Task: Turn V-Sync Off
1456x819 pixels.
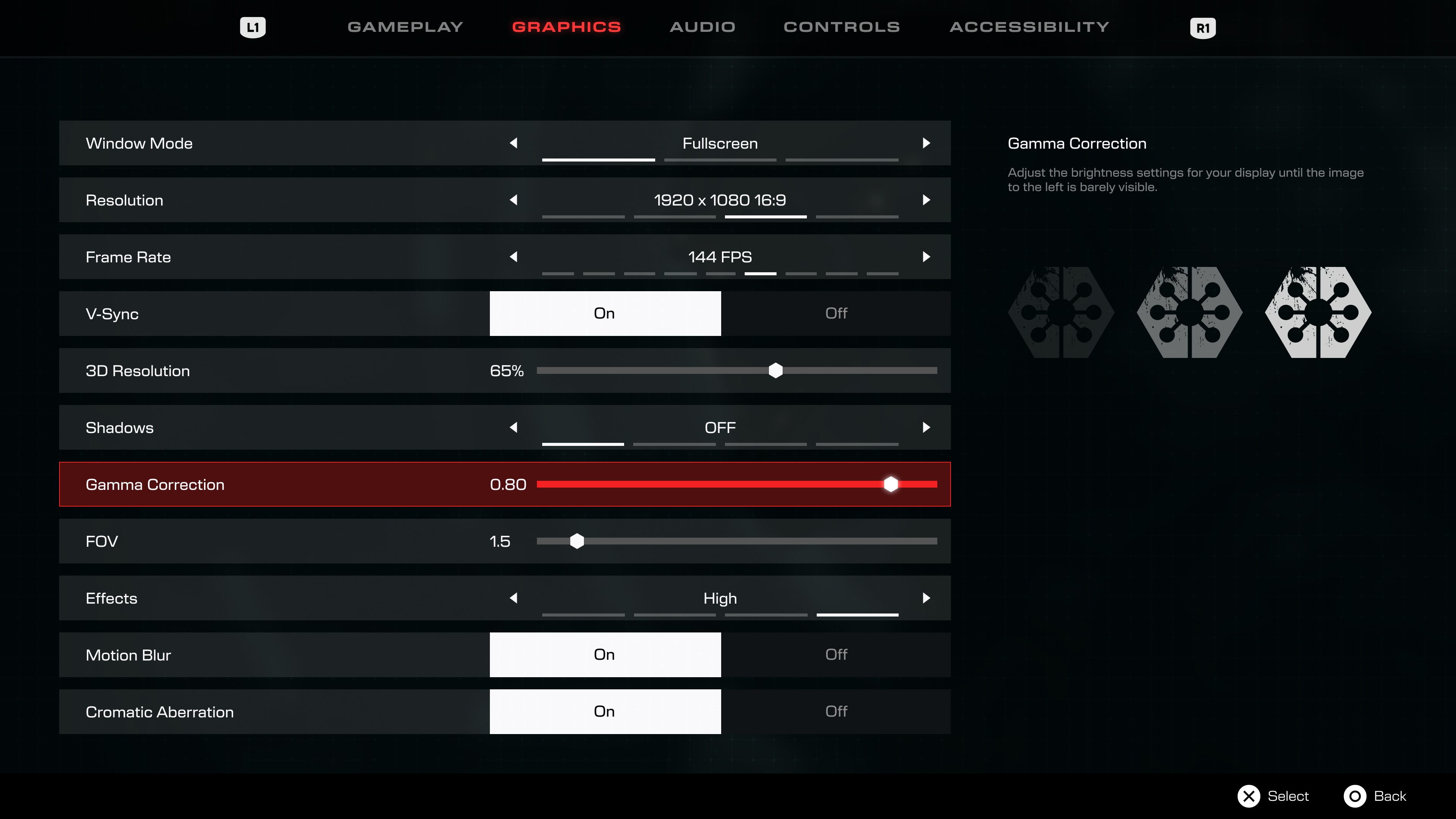Action: (x=835, y=313)
